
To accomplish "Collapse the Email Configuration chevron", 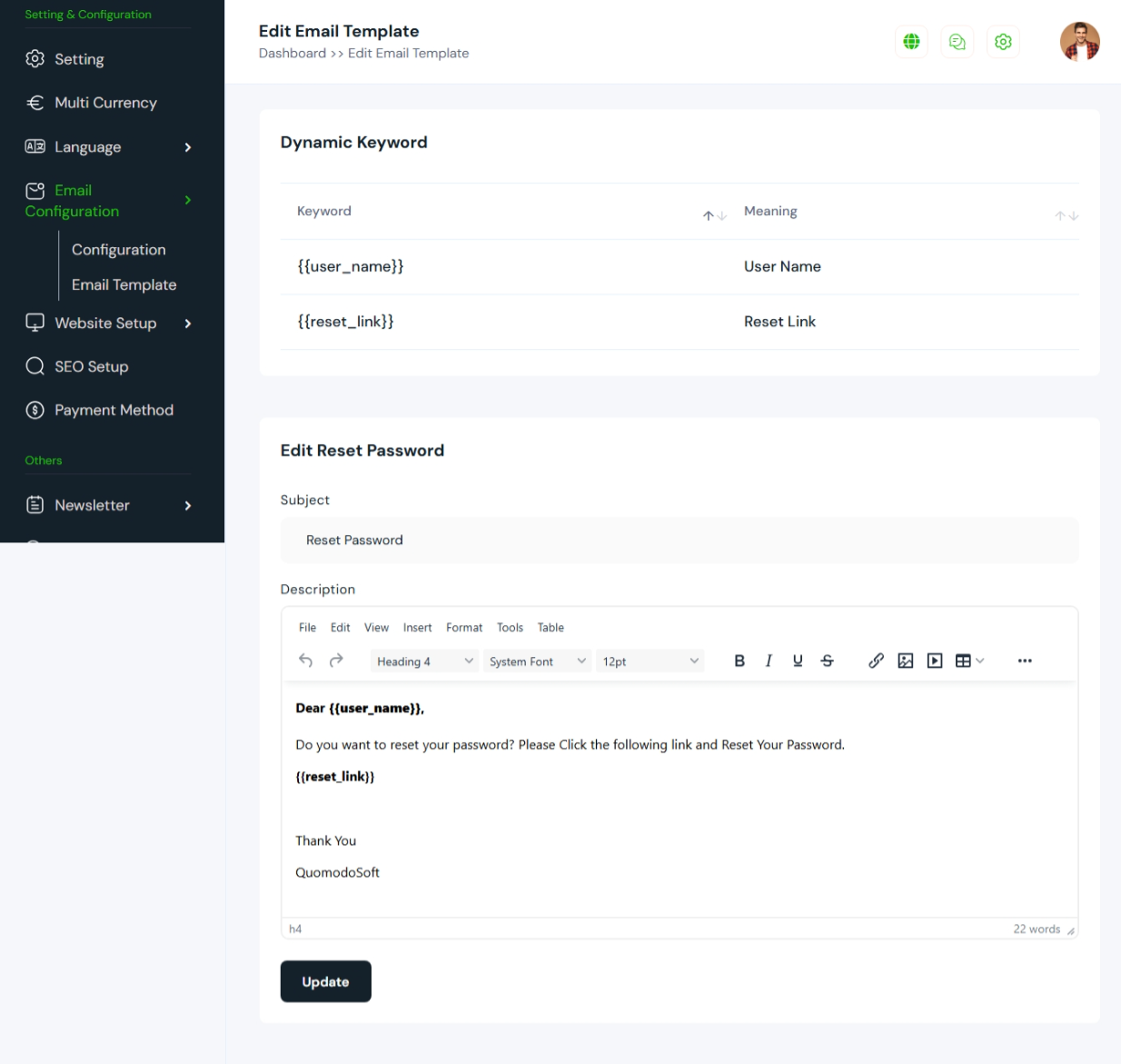I will pos(188,200).
